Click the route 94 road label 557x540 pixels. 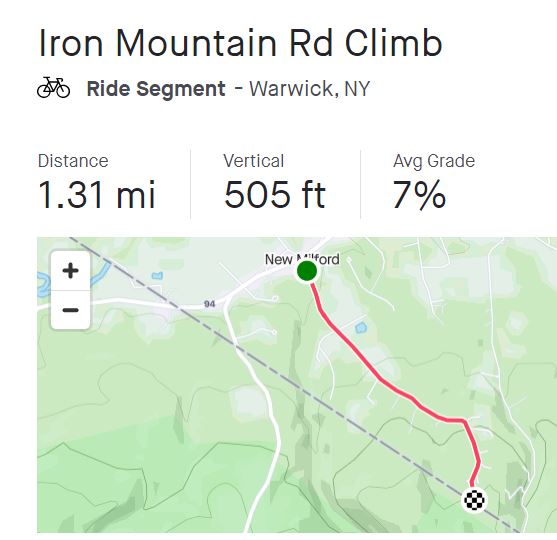tap(210, 304)
